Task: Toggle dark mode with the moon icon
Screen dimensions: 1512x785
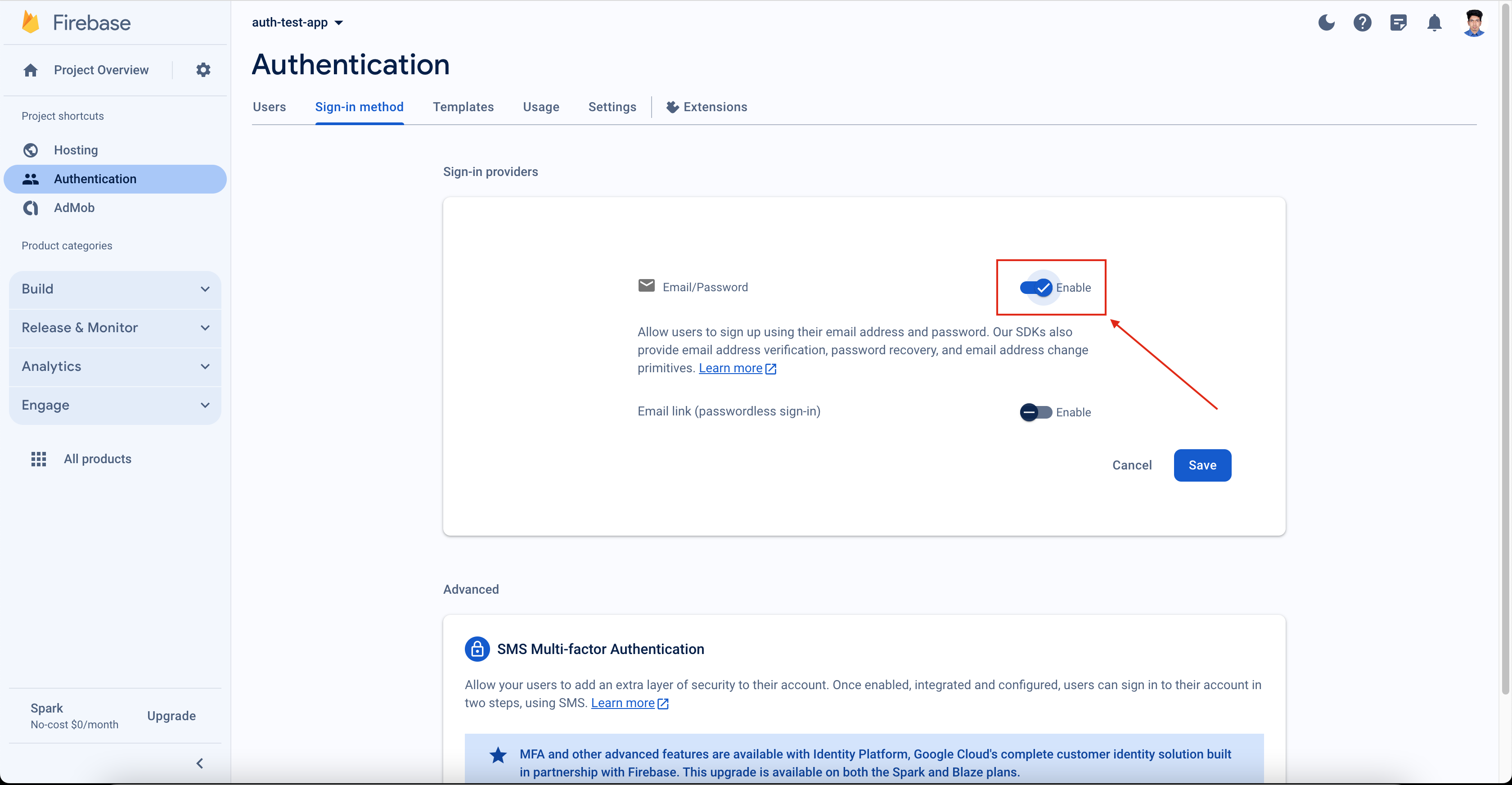Action: point(1327,23)
